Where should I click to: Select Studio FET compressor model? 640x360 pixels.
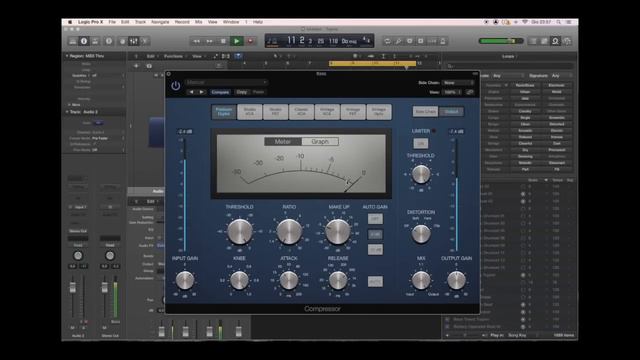276,112
